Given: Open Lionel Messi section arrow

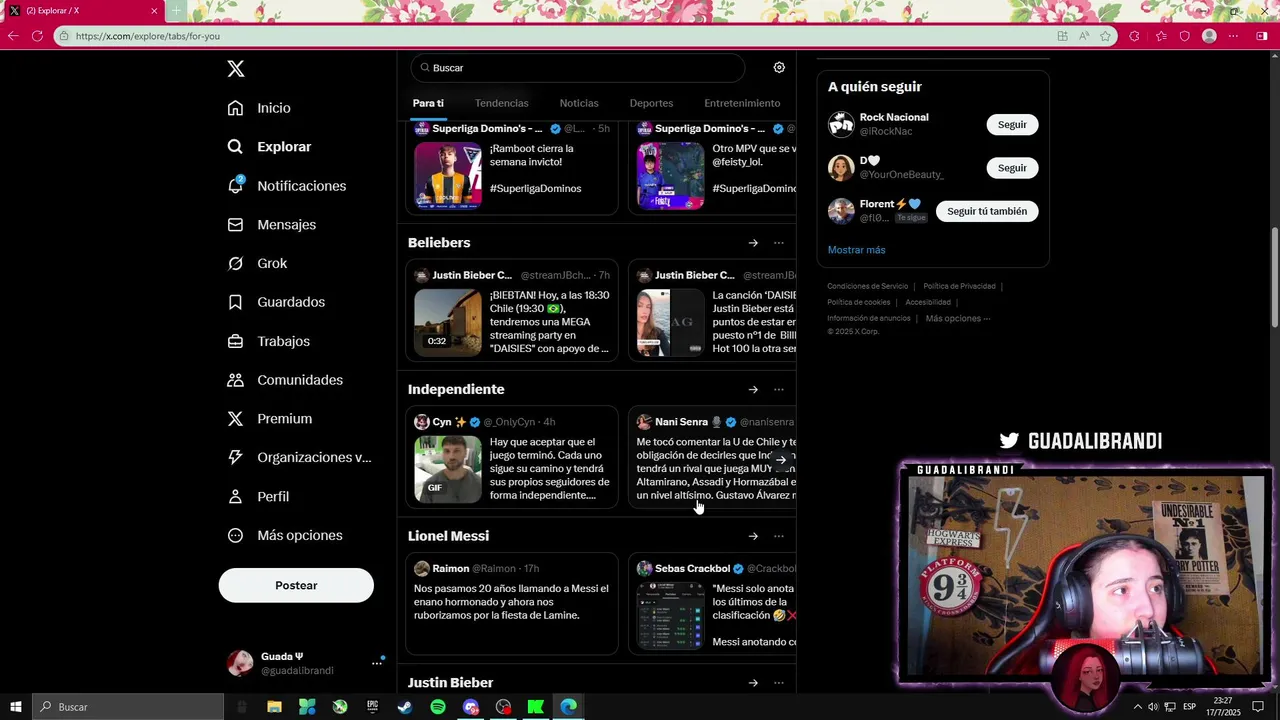Looking at the screenshot, I should pyautogui.click(x=753, y=536).
